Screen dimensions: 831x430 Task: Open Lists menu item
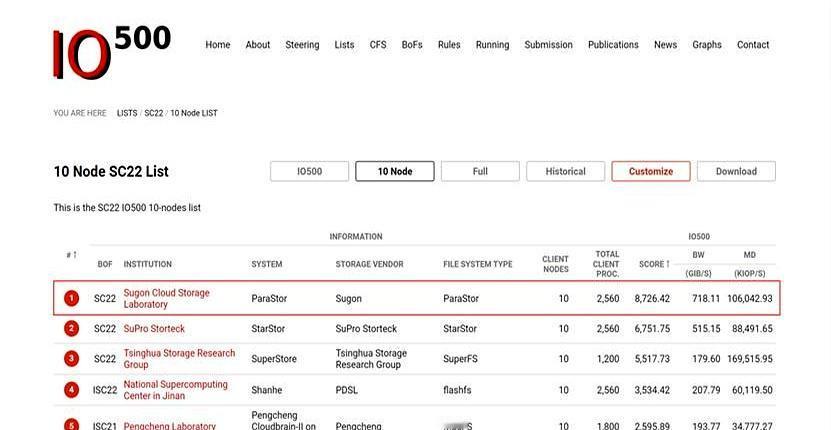pos(344,45)
